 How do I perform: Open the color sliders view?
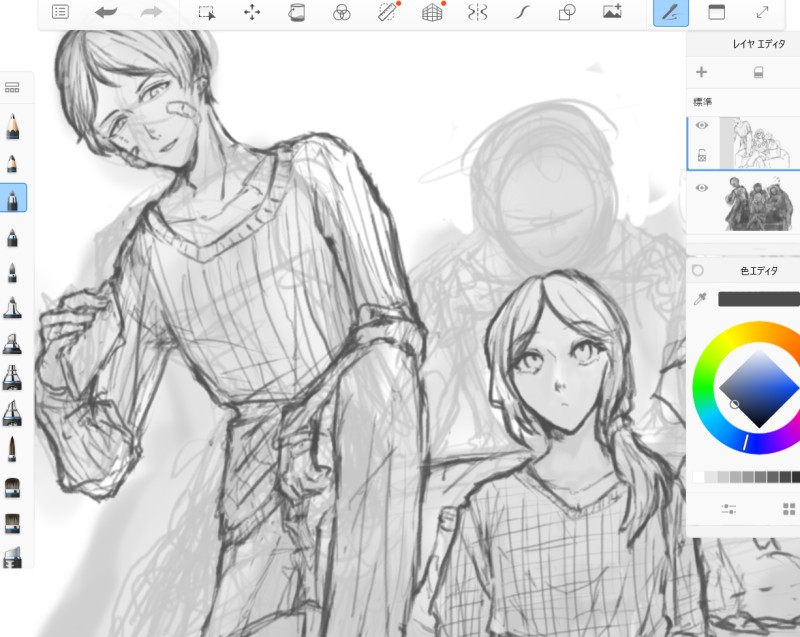point(729,508)
